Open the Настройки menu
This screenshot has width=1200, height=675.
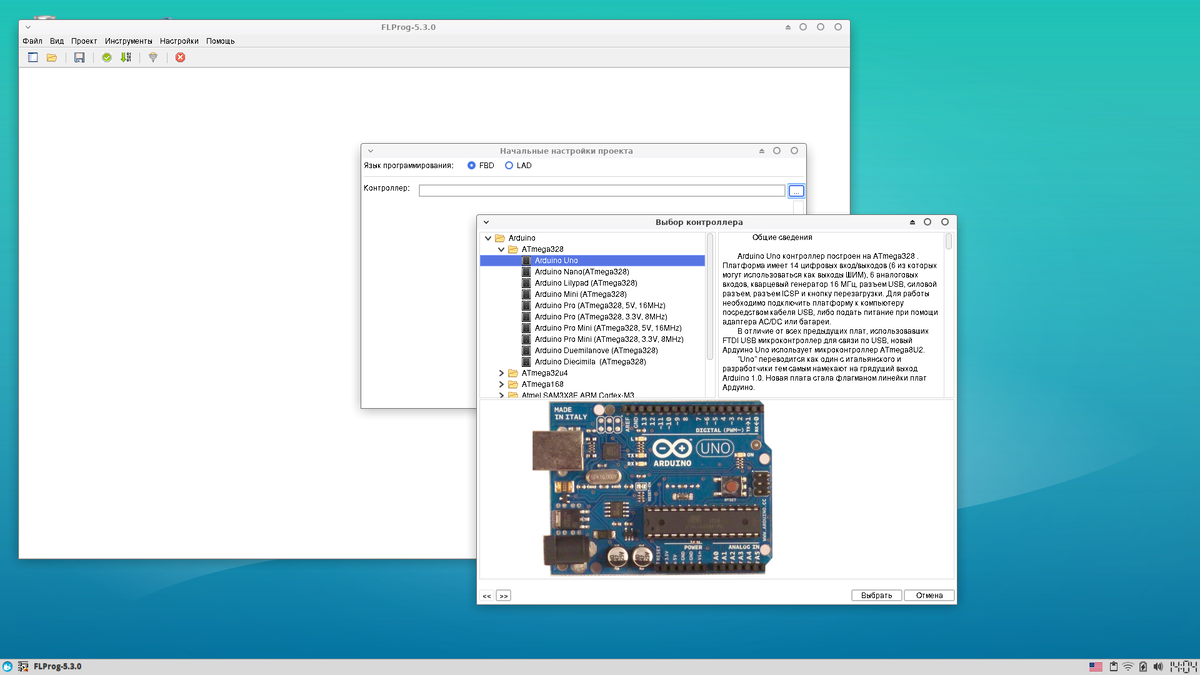pos(179,41)
